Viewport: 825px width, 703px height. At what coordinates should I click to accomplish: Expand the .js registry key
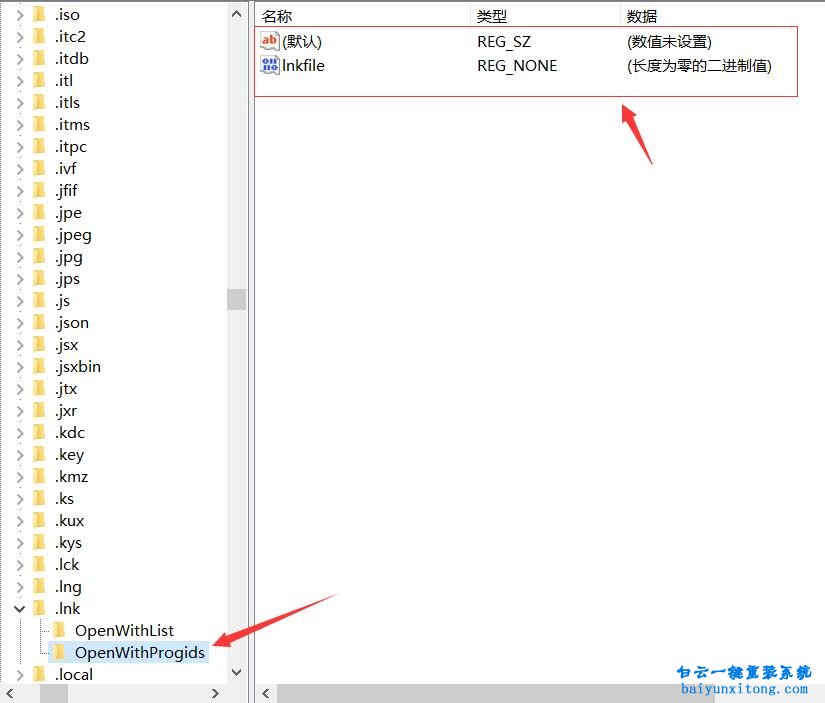[19, 300]
